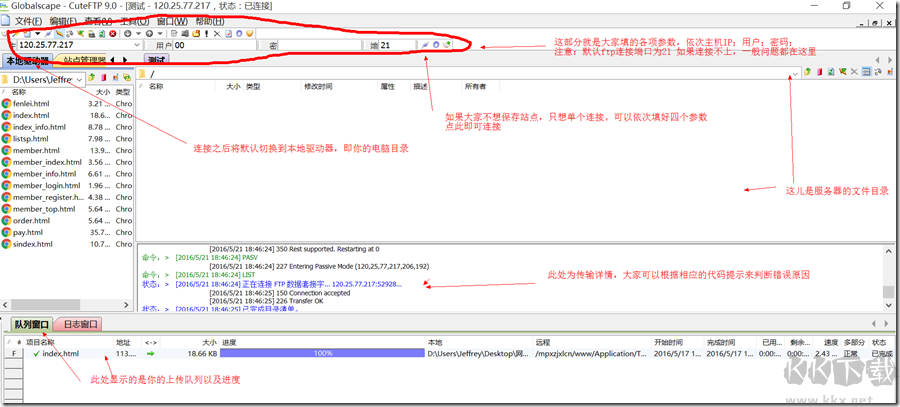The height and width of the screenshot is (407, 900).
Task: Click the green checkmark next to queued index.html
Action: coord(37,354)
